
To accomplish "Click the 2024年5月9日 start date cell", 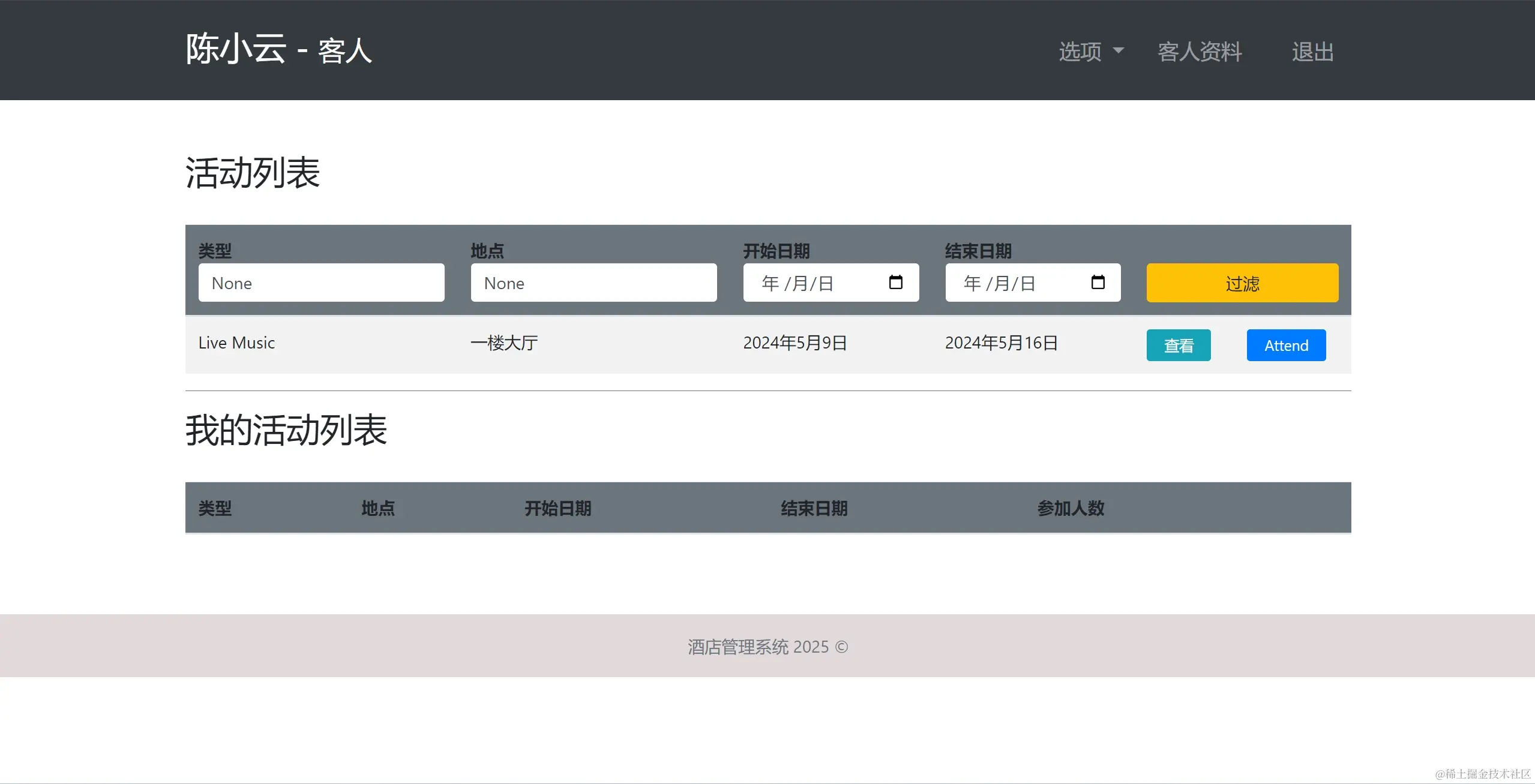I will pyautogui.click(x=795, y=343).
